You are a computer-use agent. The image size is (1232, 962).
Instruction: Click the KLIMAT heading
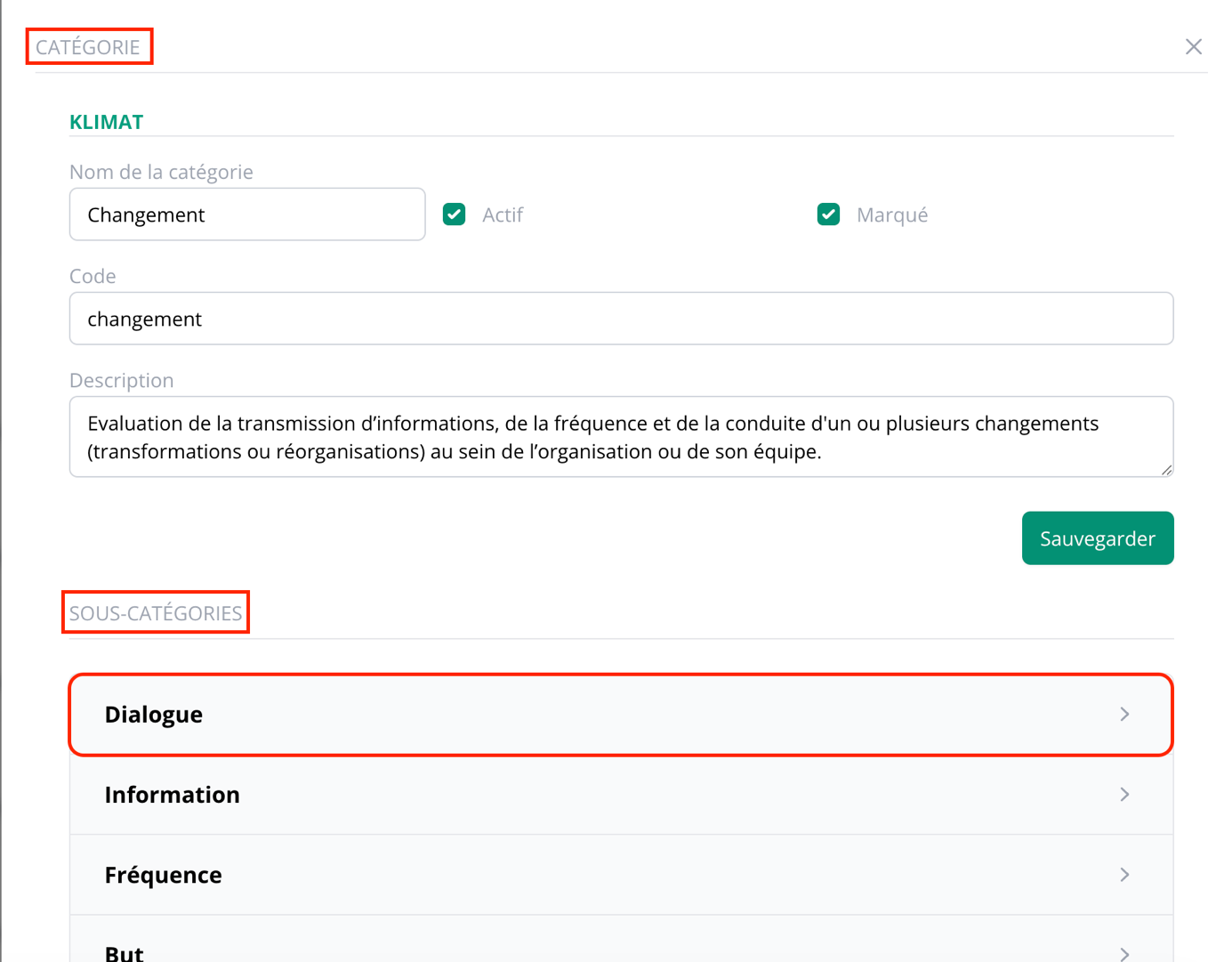click(x=106, y=122)
